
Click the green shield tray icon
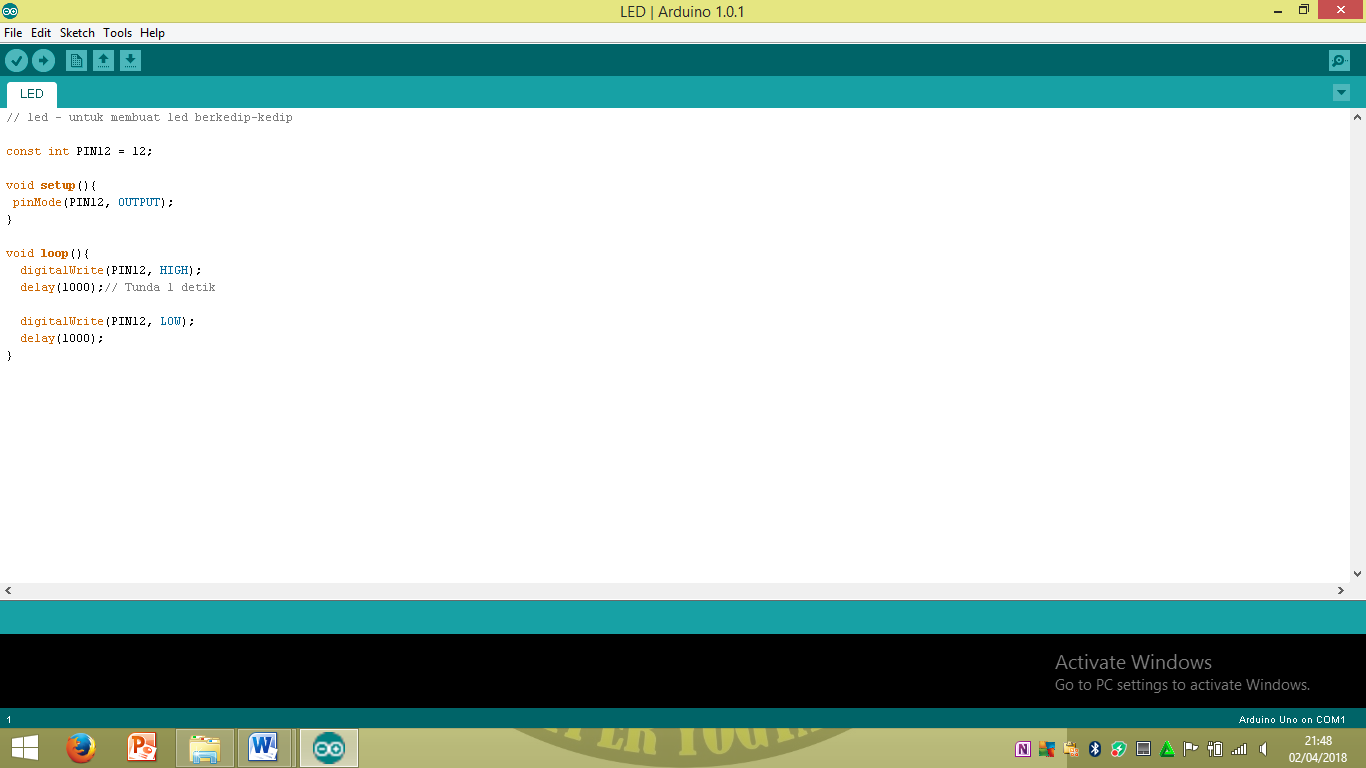(x=1119, y=749)
